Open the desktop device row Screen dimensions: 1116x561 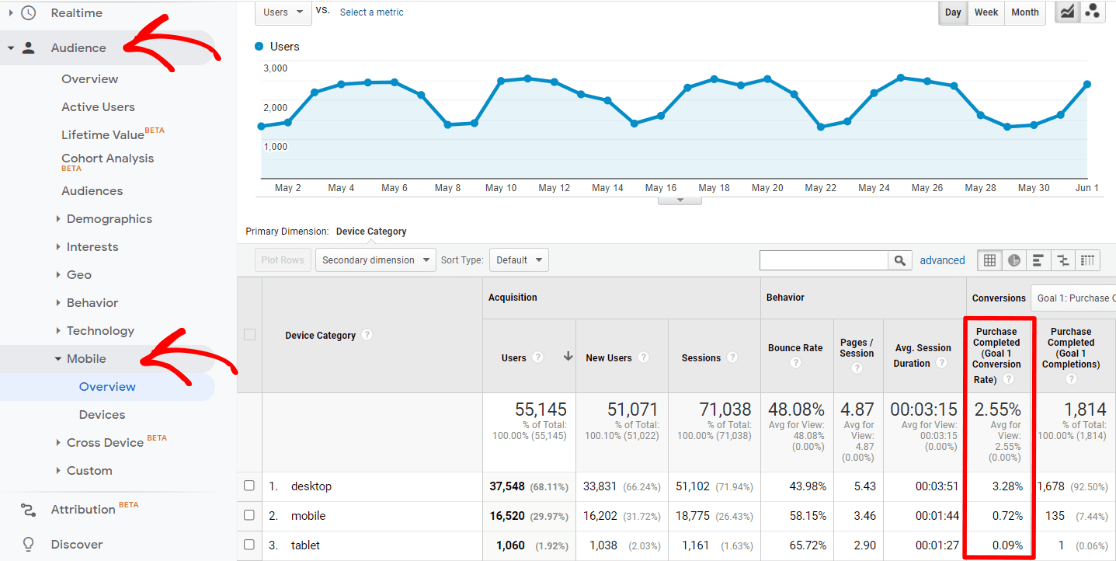311,486
